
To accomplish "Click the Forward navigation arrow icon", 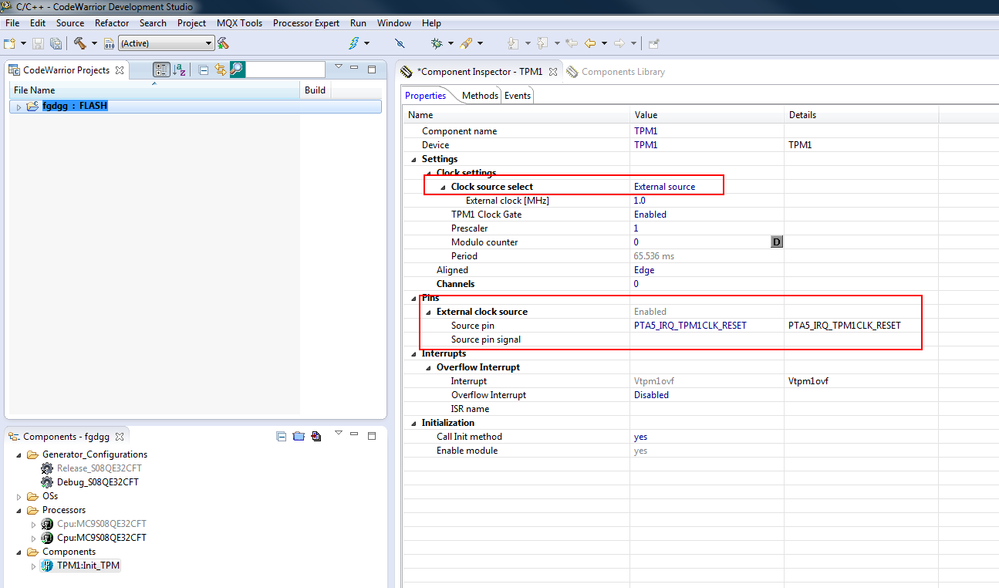I will point(619,43).
